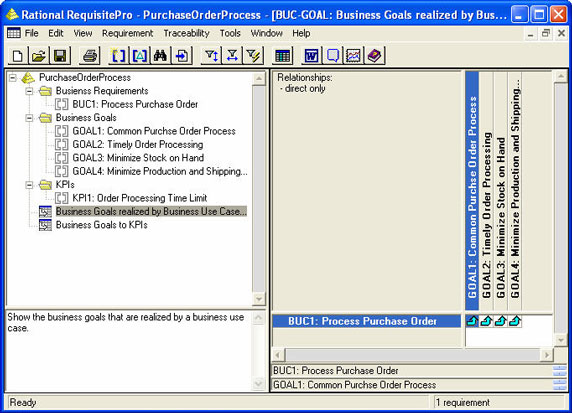Collapse the Busienss Requirements folder
The image size is (572, 413).
click(30, 91)
